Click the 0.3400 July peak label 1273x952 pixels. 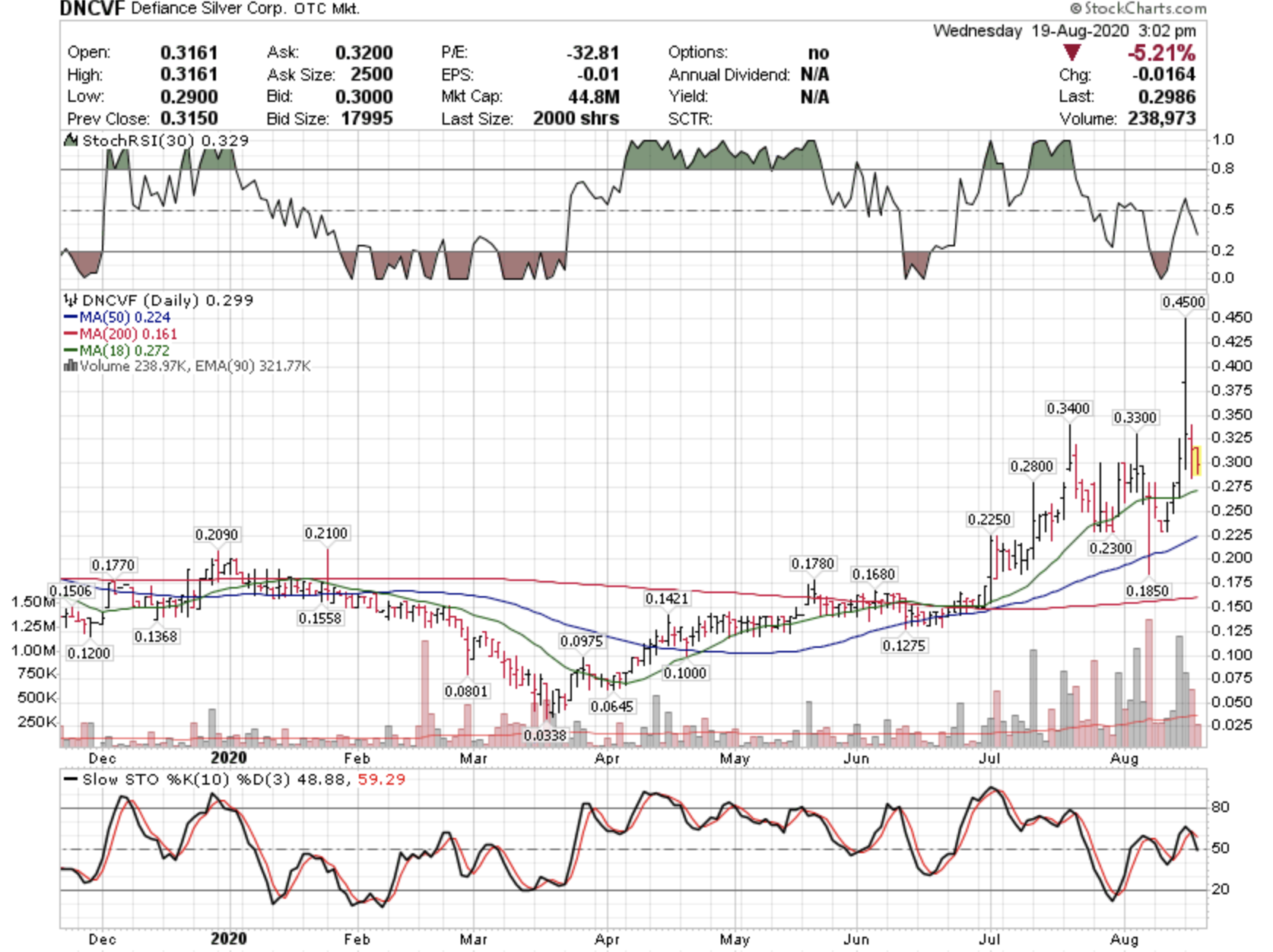1068,408
